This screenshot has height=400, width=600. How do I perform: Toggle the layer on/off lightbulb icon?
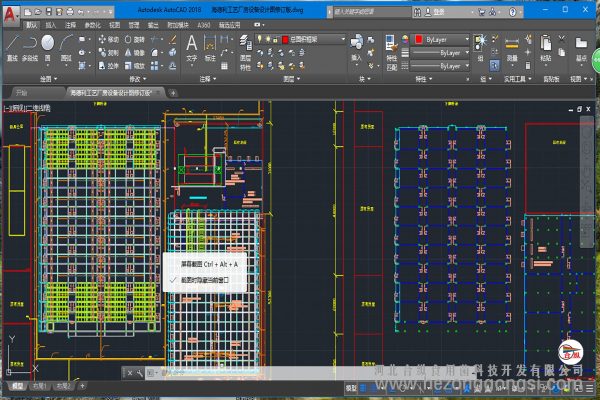tap(259, 39)
